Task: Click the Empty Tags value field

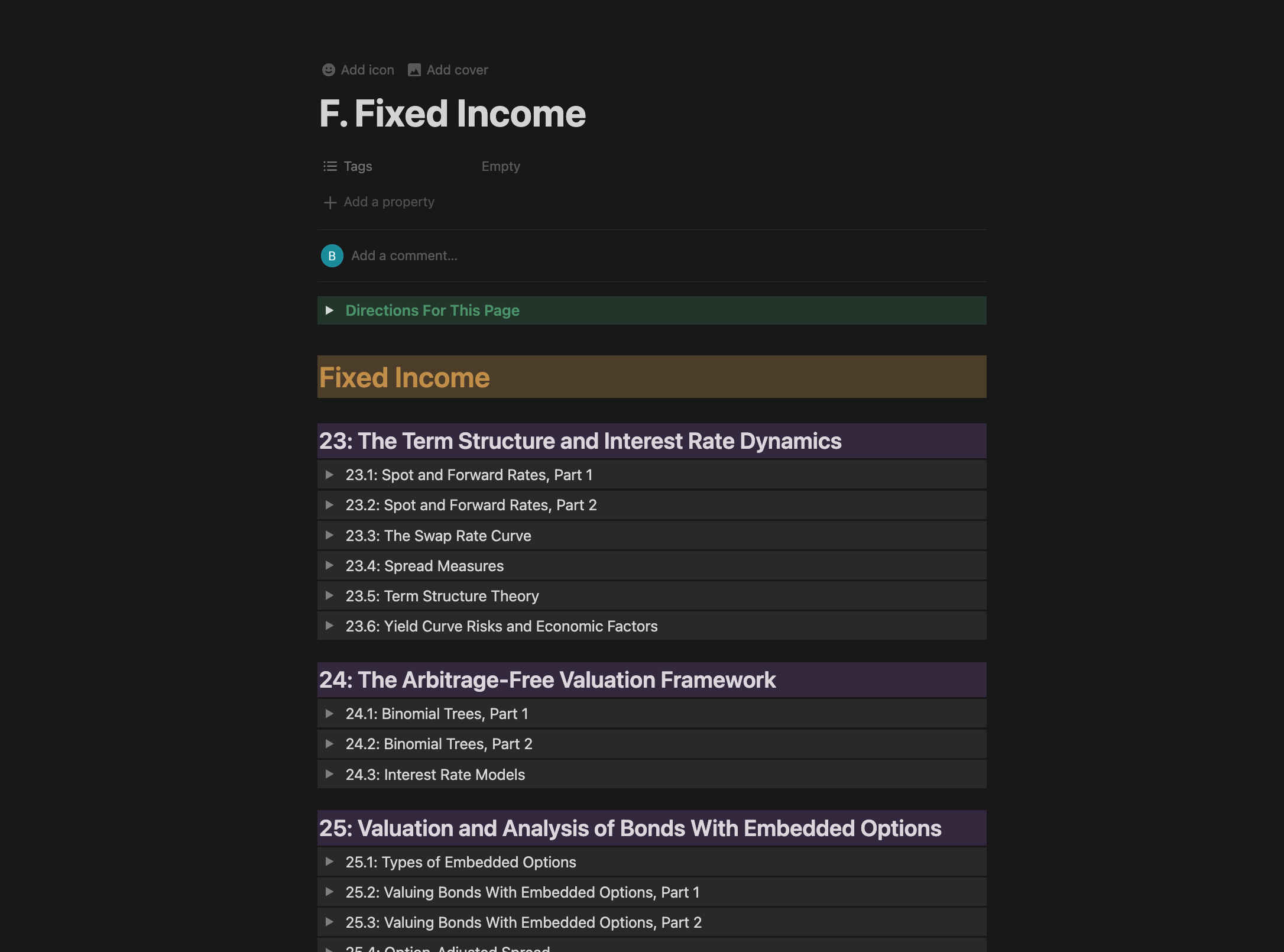Action: [x=501, y=166]
